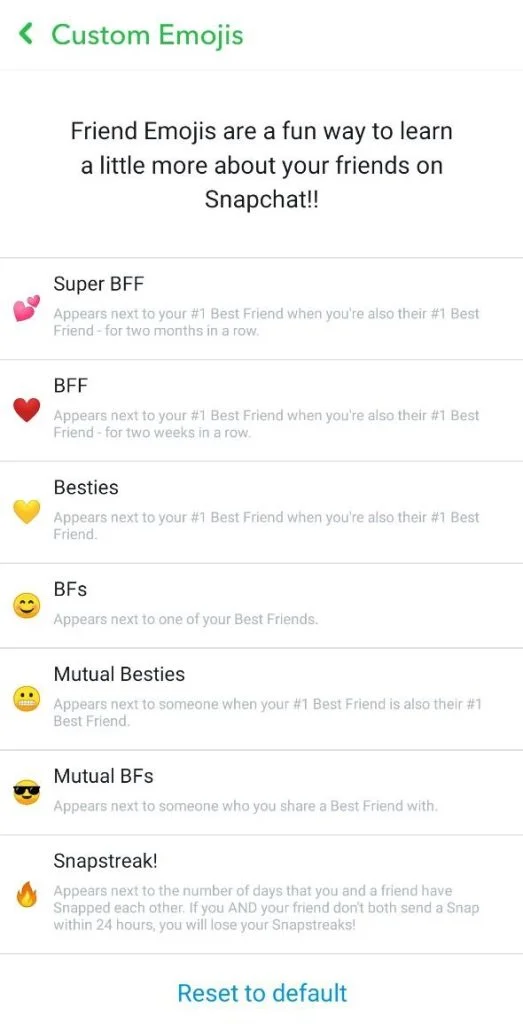Click the grimacing face Mutual Besties emoji
Screen dimensions: 523x1024
tap(27, 699)
